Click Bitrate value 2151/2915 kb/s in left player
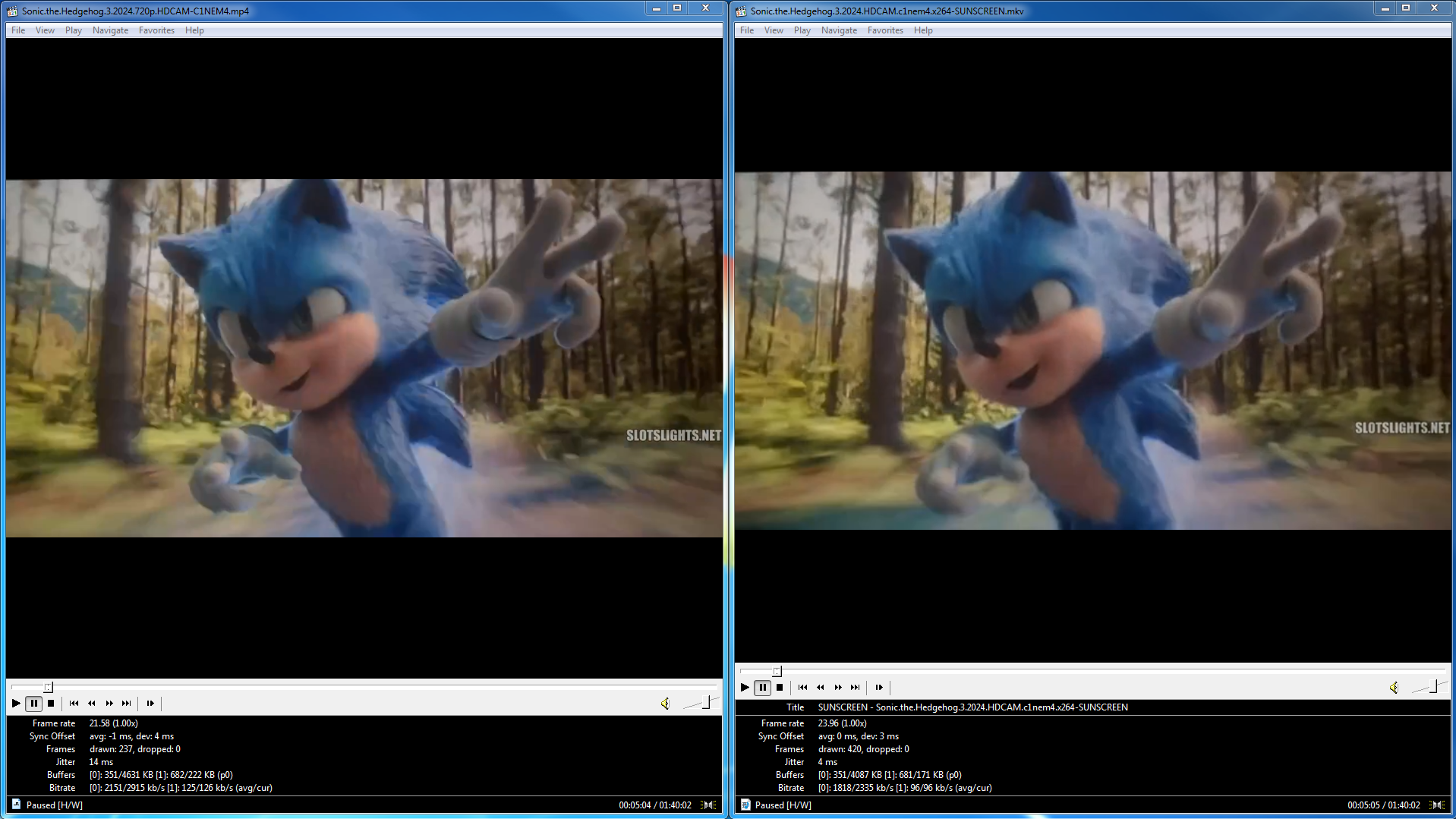 click(181, 788)
